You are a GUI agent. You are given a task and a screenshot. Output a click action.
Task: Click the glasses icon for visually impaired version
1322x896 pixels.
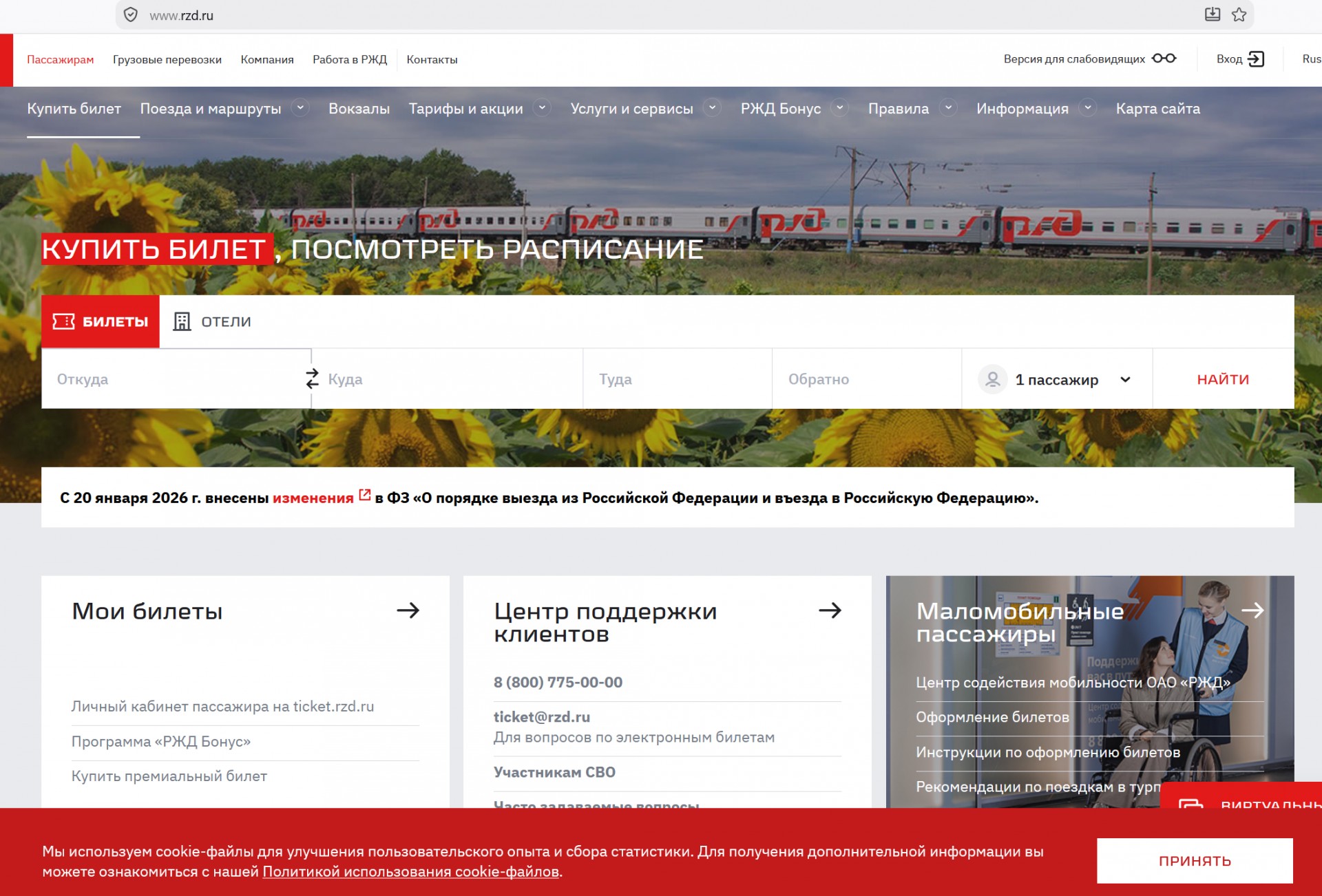1164,58
